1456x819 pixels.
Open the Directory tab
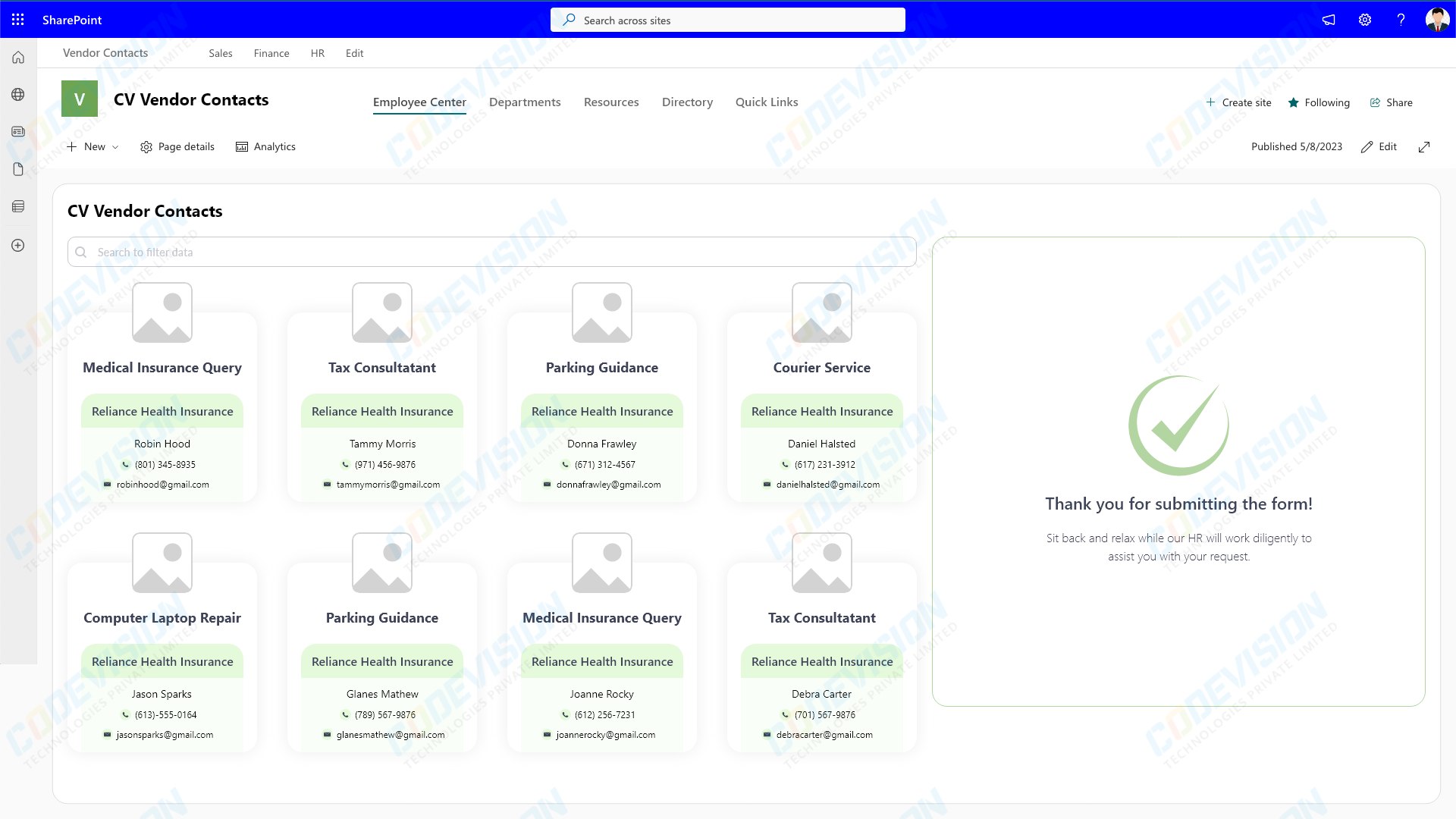687,102
